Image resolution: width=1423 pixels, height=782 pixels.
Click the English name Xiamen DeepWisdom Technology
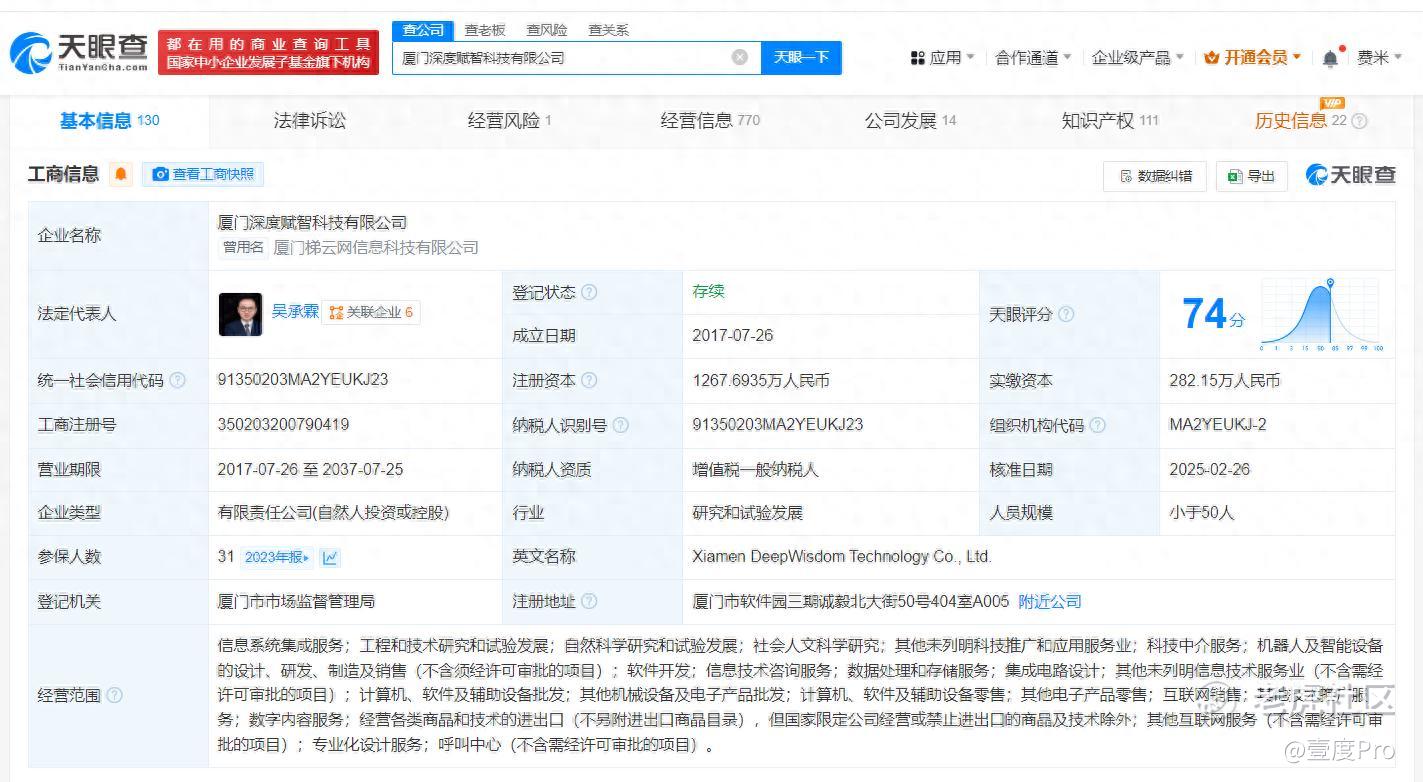842,557
